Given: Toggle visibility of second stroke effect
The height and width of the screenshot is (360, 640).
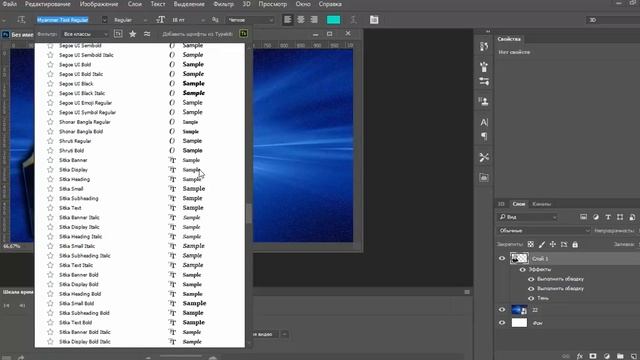Looking at the screenshot, I should click(531, 289).
